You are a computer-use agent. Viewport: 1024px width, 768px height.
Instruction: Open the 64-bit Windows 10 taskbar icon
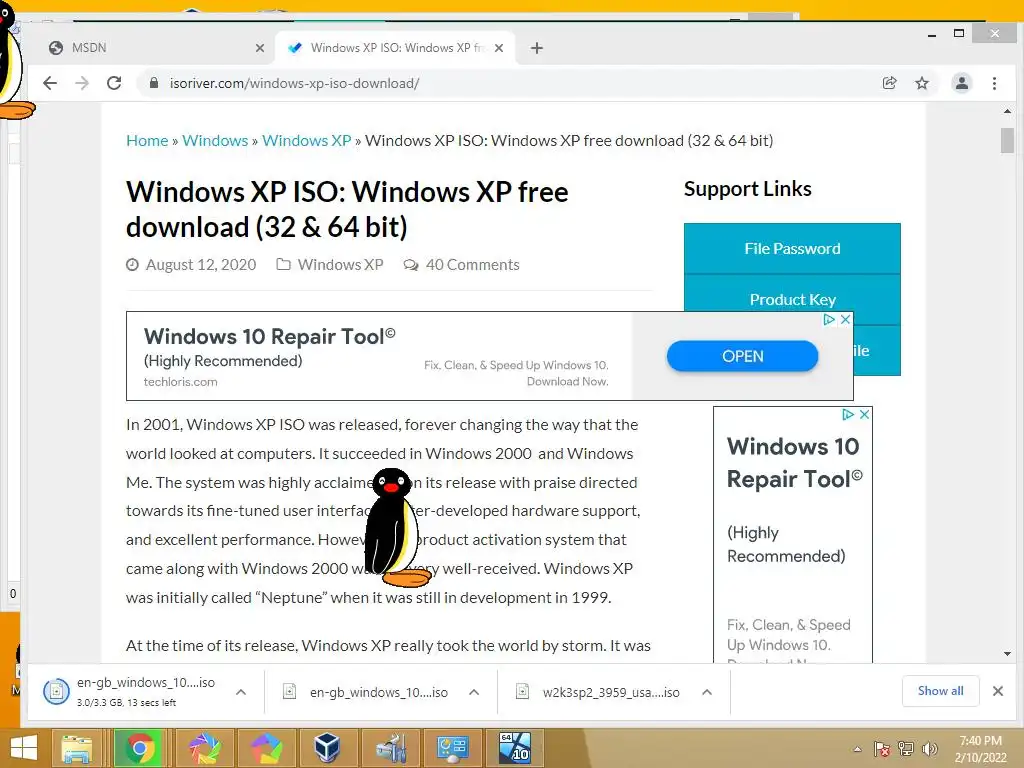tap(515, 748)
